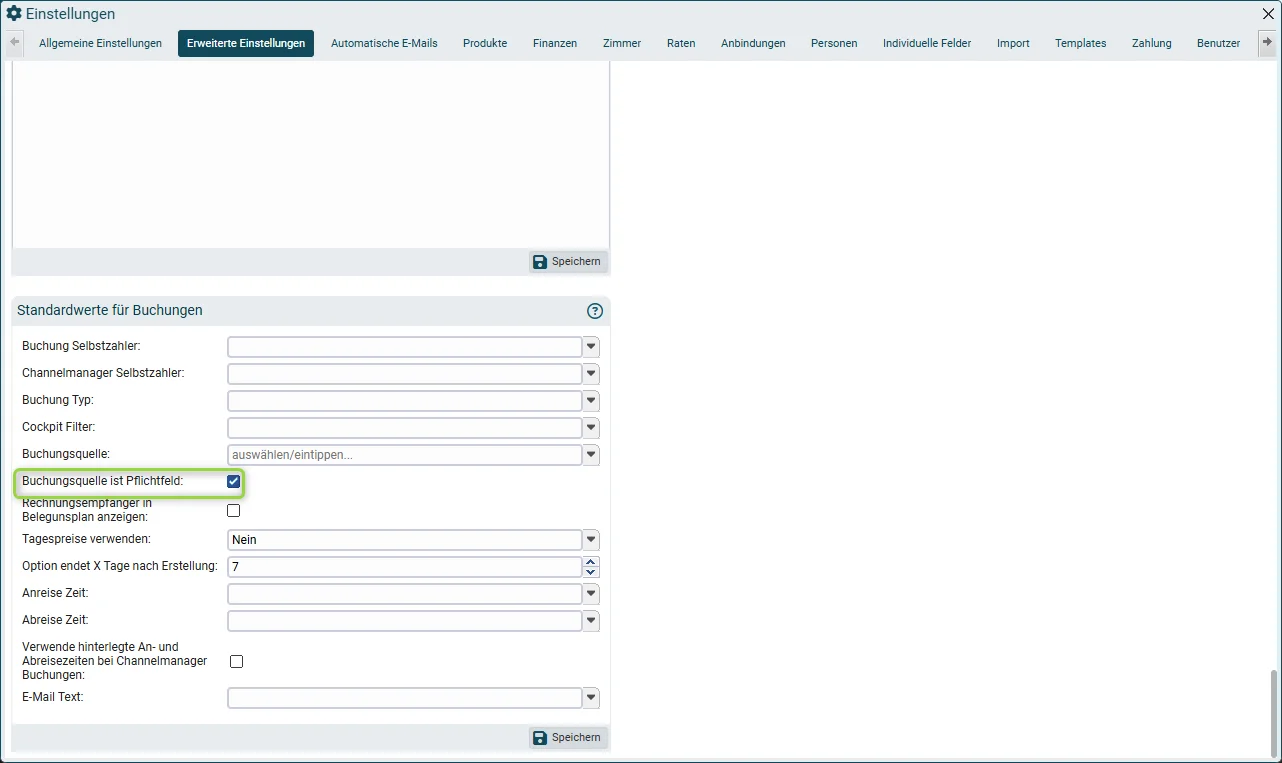Tick the Channelmanager An- und Abreisezeiten checkbox
1282x763 pixels.
237,662
